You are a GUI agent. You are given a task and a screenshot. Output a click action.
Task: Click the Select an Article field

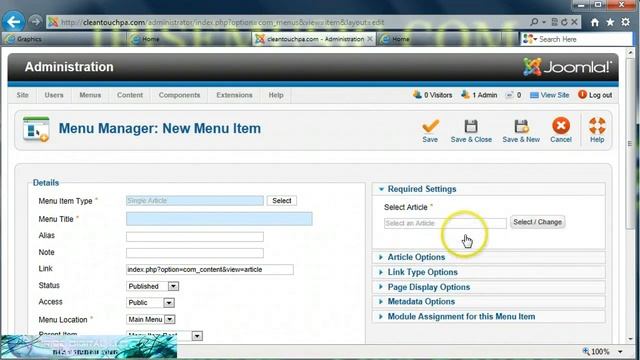(445, 223)
